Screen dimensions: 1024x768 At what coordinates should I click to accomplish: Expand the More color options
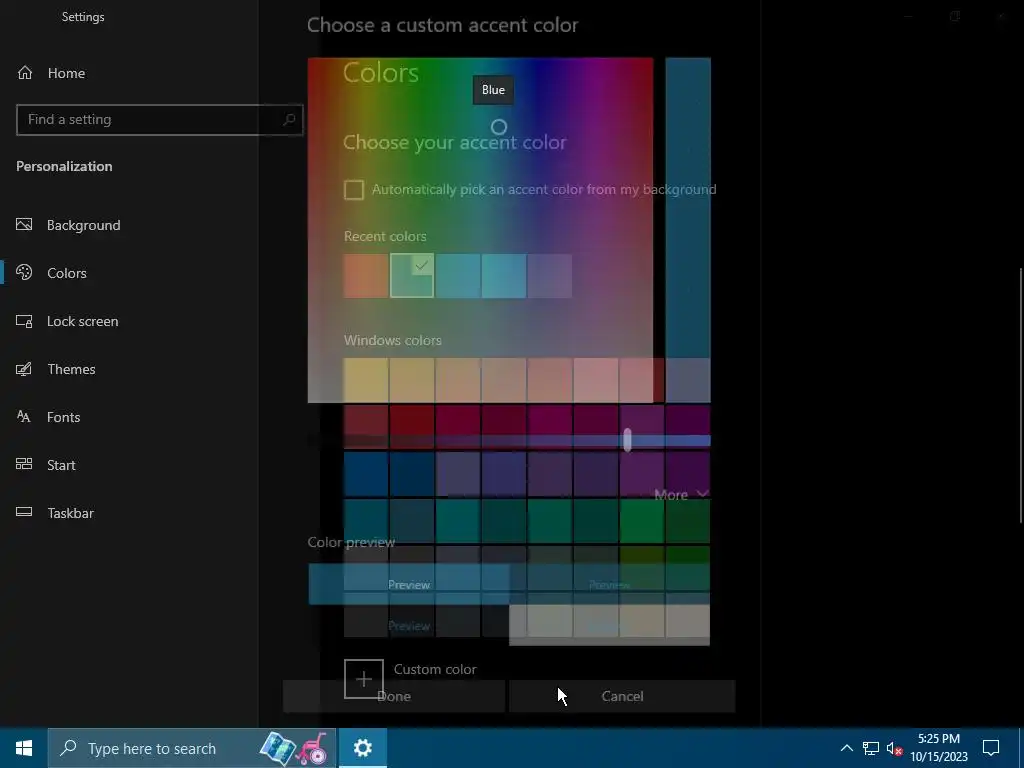(681, 495)
